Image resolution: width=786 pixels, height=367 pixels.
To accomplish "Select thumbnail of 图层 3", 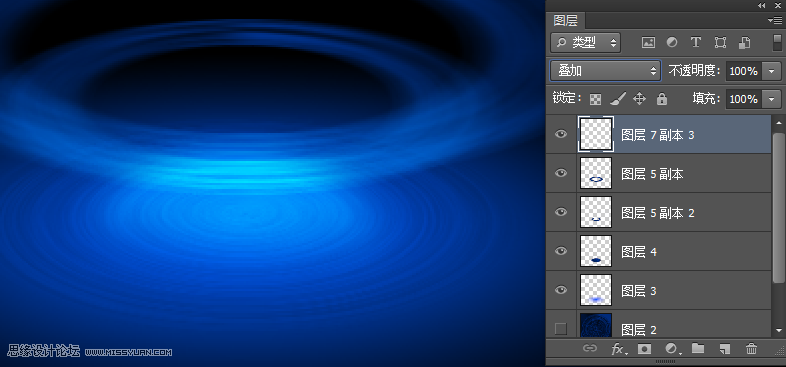I will pos(596,290).
